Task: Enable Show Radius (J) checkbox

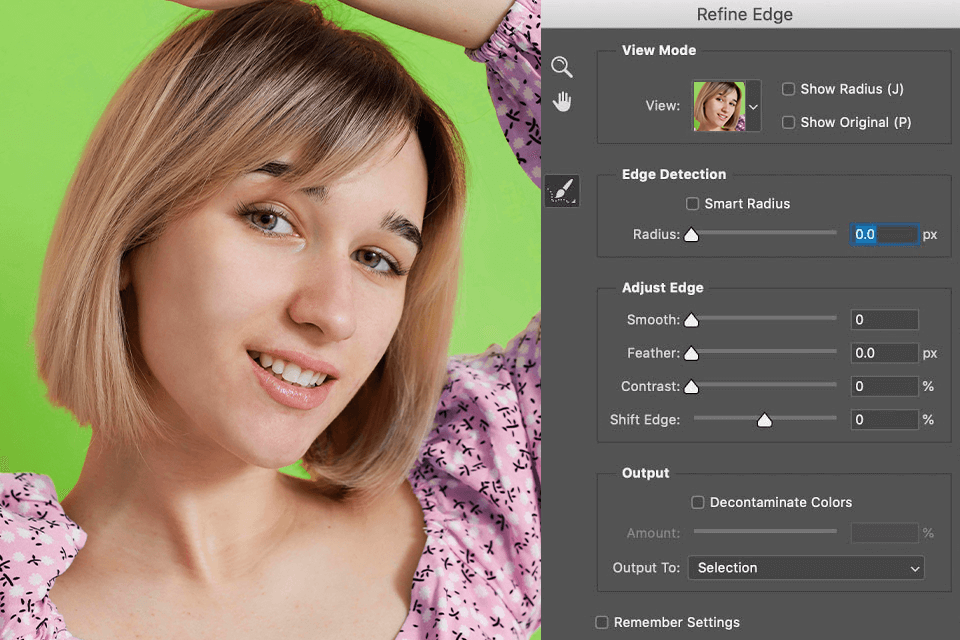Action: click(x=788, y=89)
